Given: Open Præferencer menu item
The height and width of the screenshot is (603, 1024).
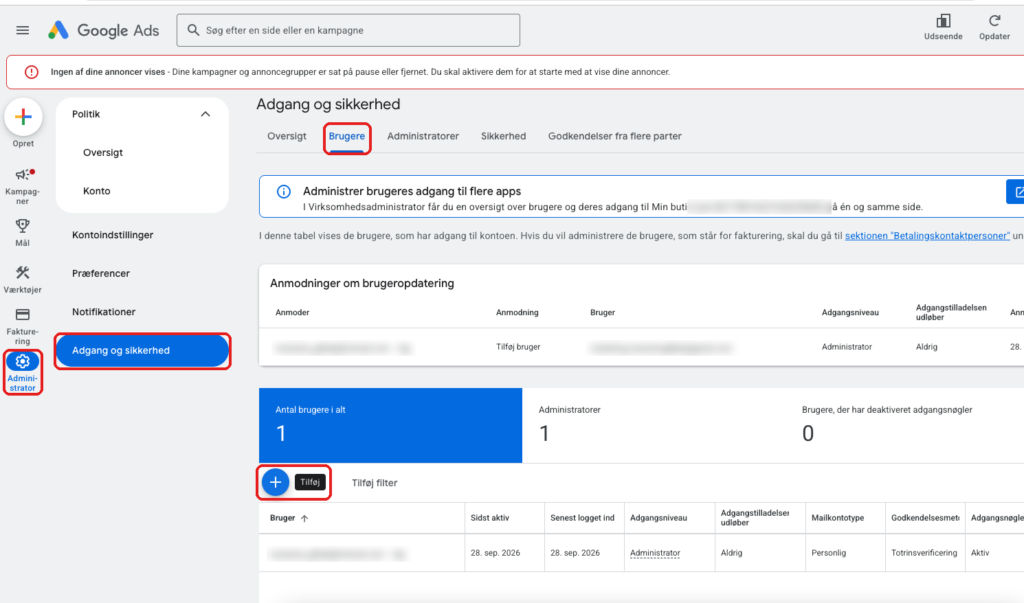Looking at the screenshot, I should (x=101, y=273).
